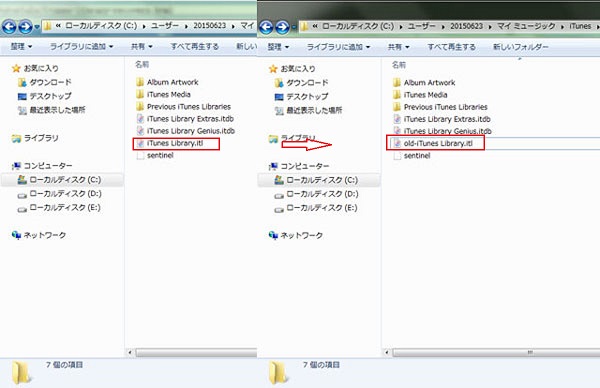Click back arrow in left Explorer window
The image size is (600, 388).
click(9, 27)
